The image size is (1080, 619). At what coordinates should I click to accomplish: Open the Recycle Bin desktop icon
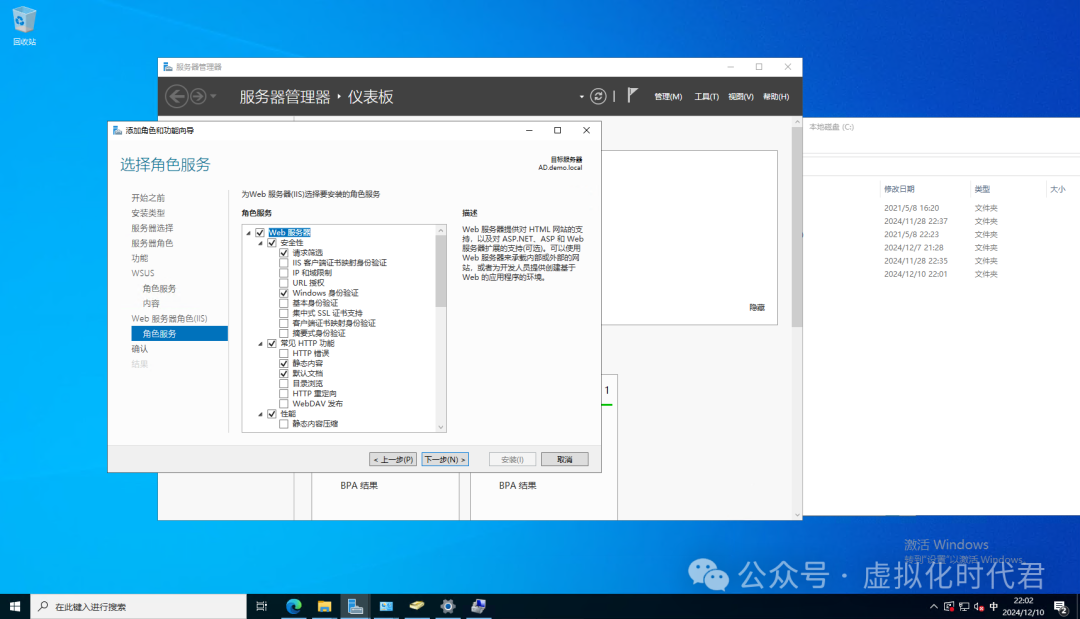(x=24, y=26)
